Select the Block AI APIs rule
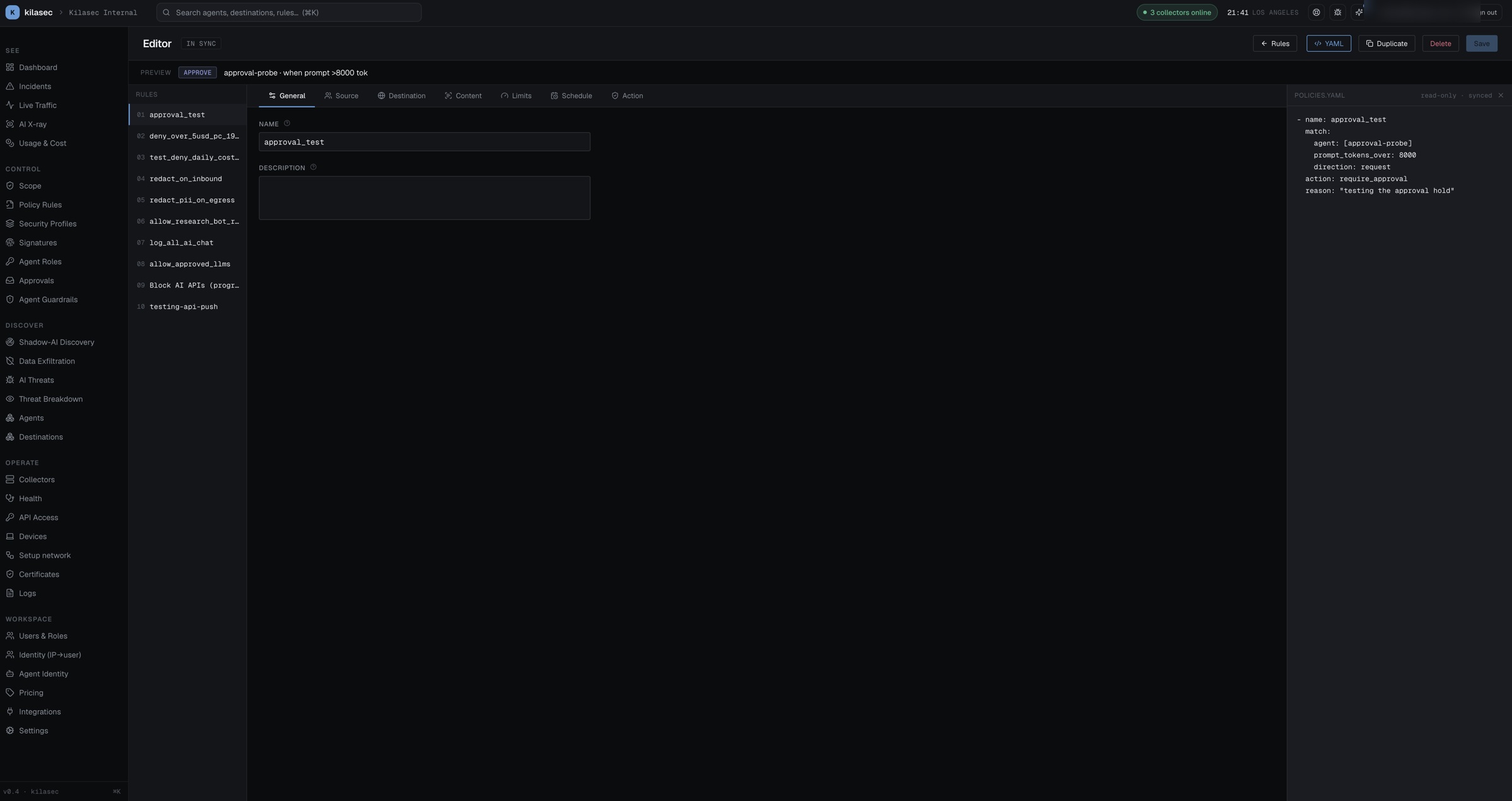This screenshot has height=801, width=1512. [188, 285]
